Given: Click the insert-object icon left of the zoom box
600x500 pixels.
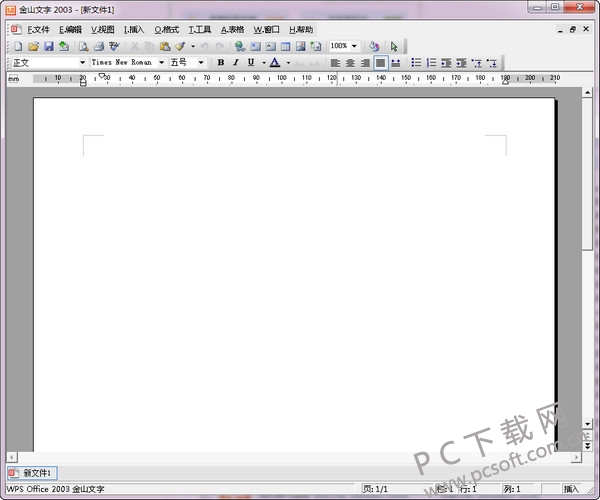Looking at the screenshot, I should (x=316, y=46).
